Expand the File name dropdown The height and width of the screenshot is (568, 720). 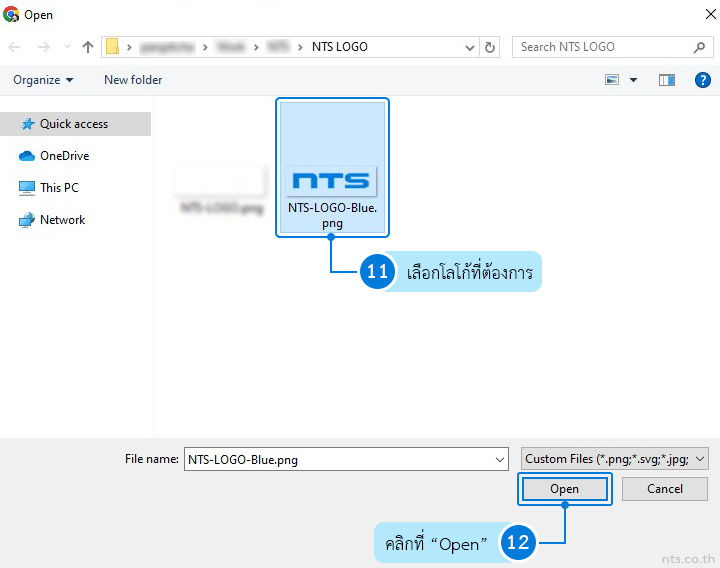(500, 460)
